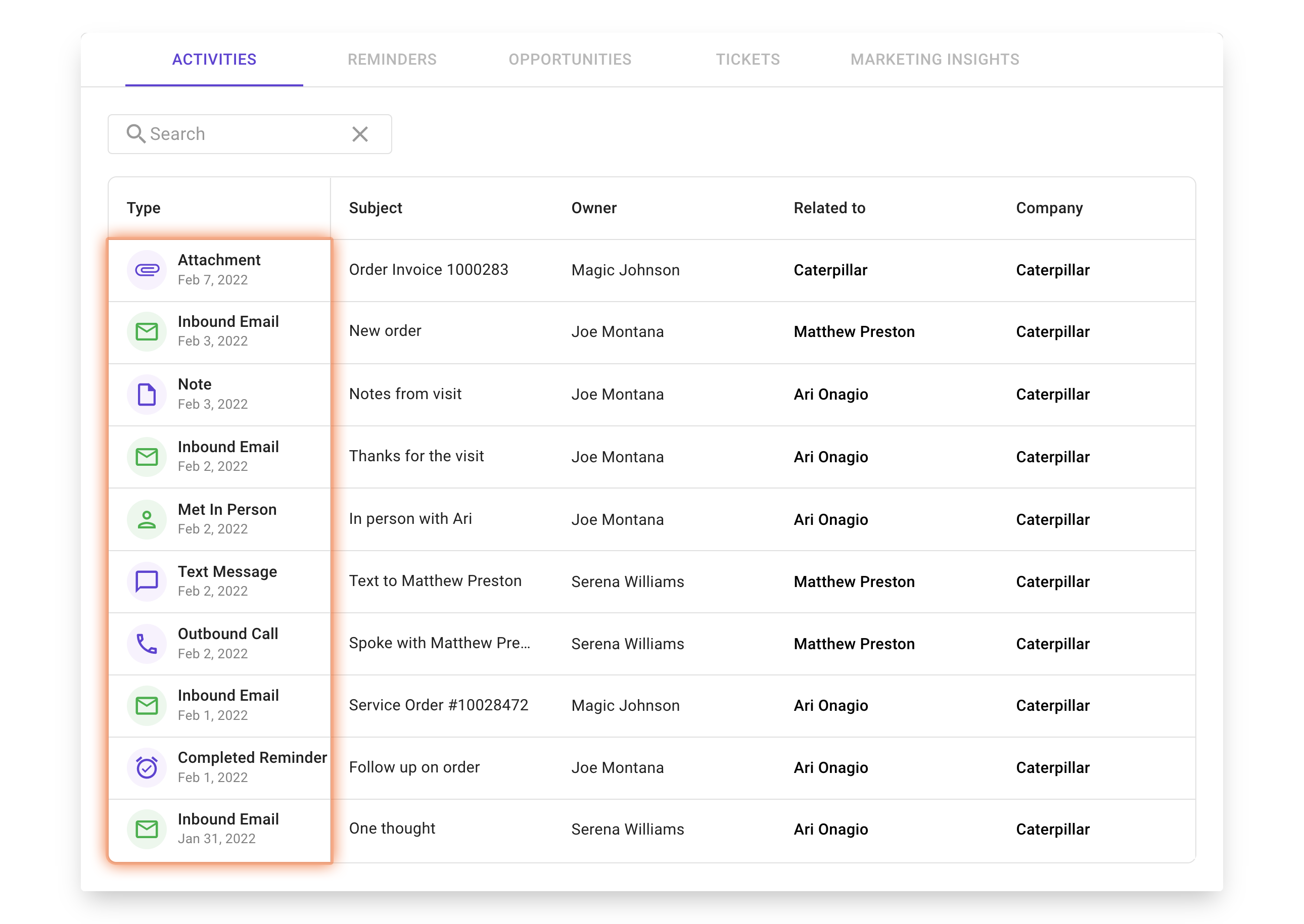Open Matthew Preston in New order row
Screen dimensions: 1304x924
pyautogui.click(x=854, y=332)
